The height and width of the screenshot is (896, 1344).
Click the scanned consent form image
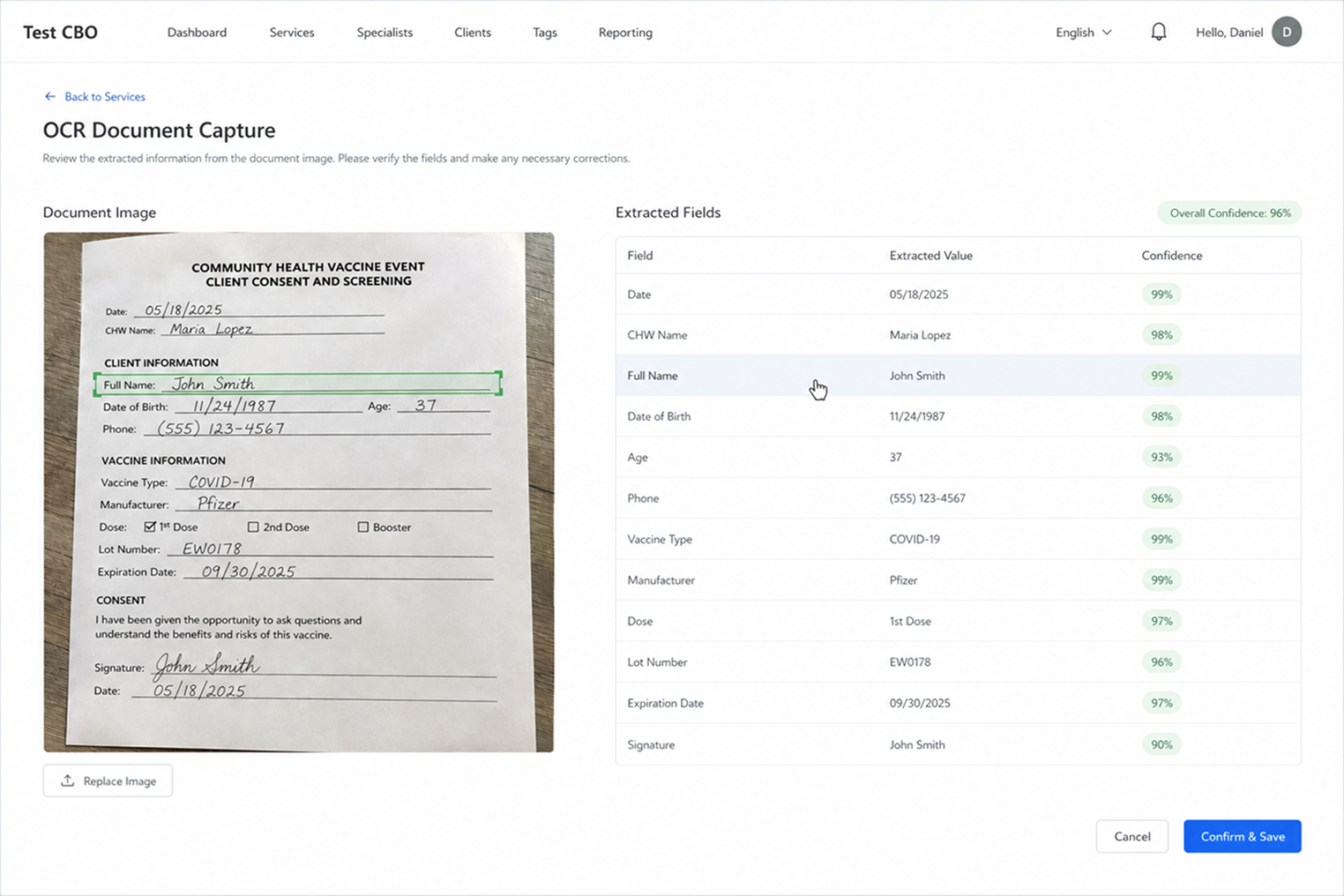point(299,492)
